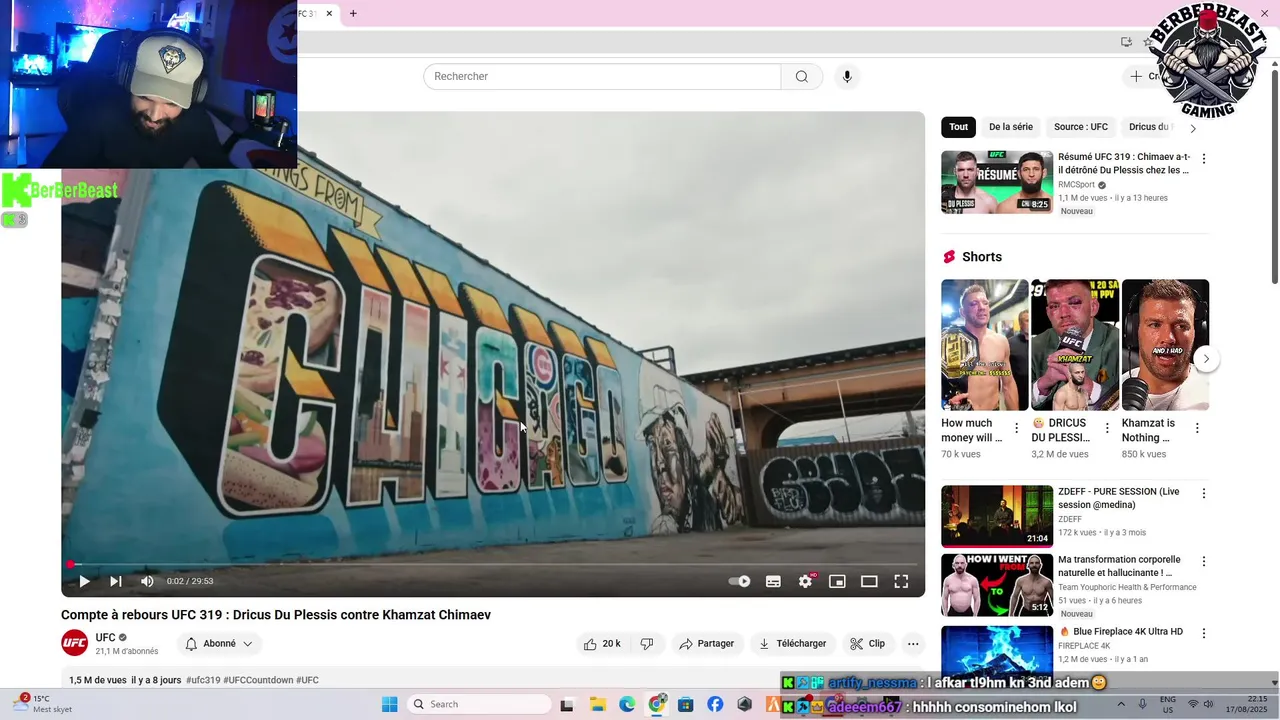Screen dimensions: 1280x720
Task: Select the Dricus du chip
Action: (x=1150, y=127)
